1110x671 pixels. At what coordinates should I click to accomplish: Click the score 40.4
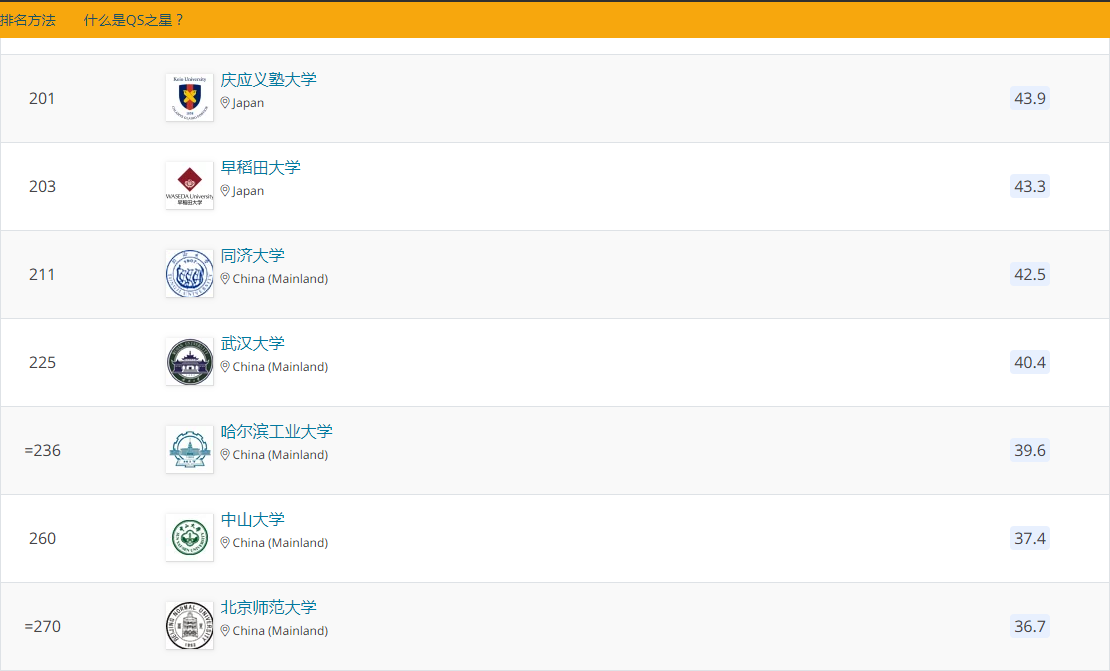(x=1029, y=362)
